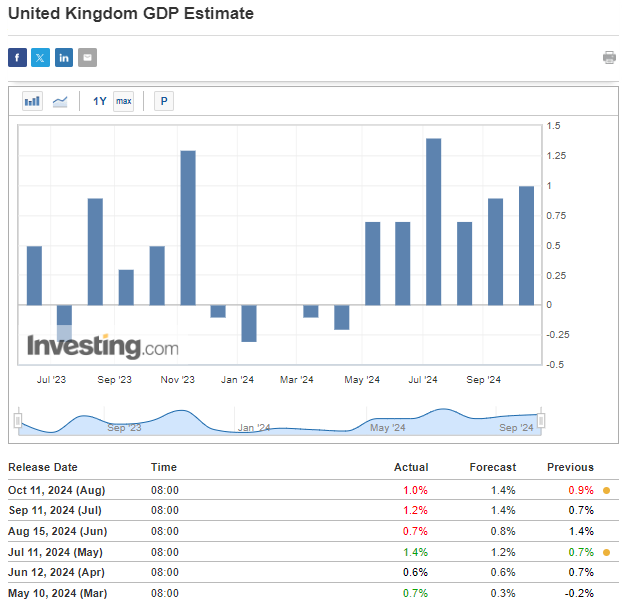Viewport: 628px width, 607px height.
Task: Switch to line chart view
Action: pyautogui.click(x=60, y=101)
